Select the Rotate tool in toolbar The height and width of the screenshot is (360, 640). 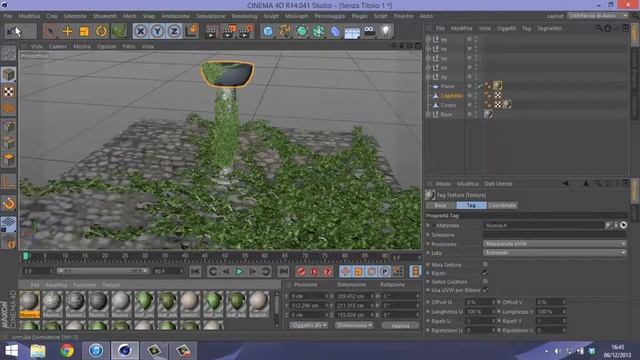coord(101,31)
